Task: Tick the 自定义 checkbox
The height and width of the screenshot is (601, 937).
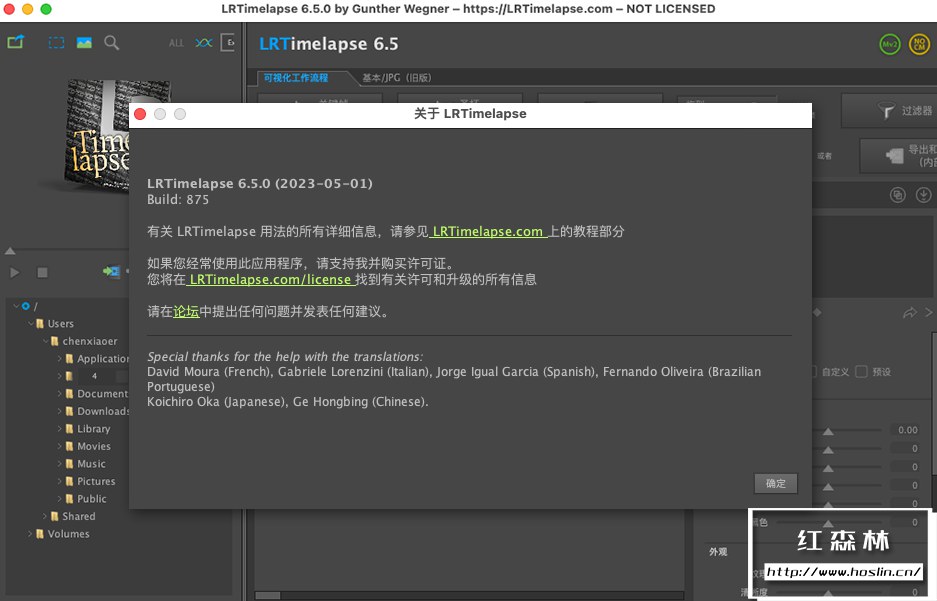Action: 814,372
